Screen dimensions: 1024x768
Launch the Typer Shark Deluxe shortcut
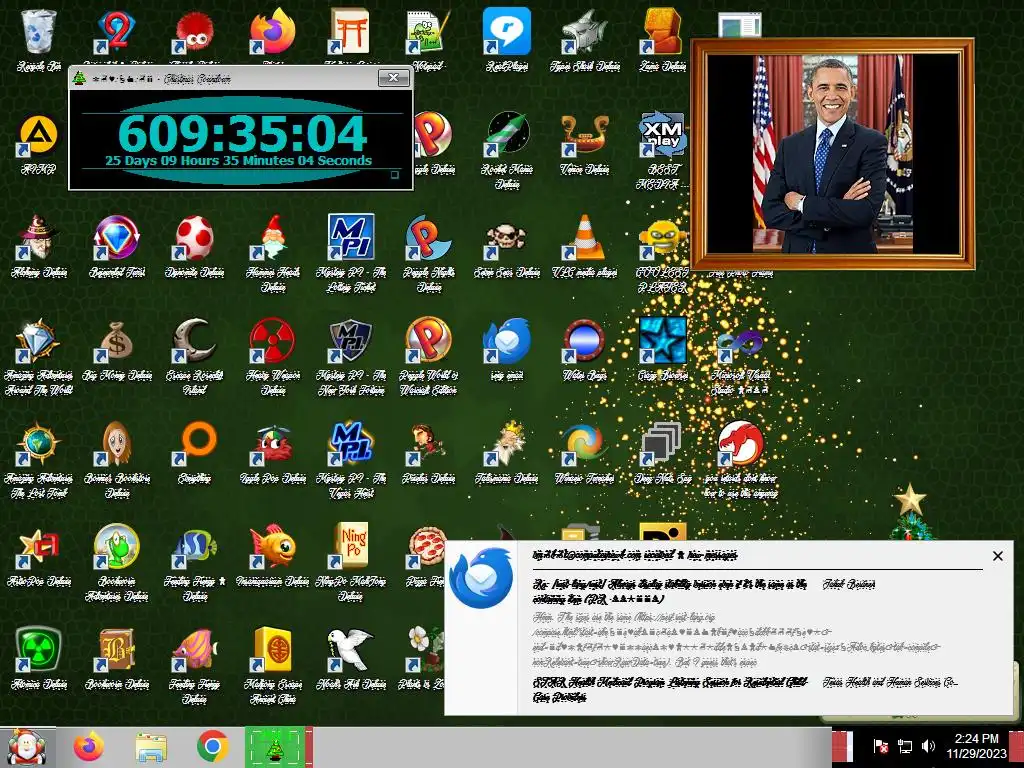pos(584,31)
